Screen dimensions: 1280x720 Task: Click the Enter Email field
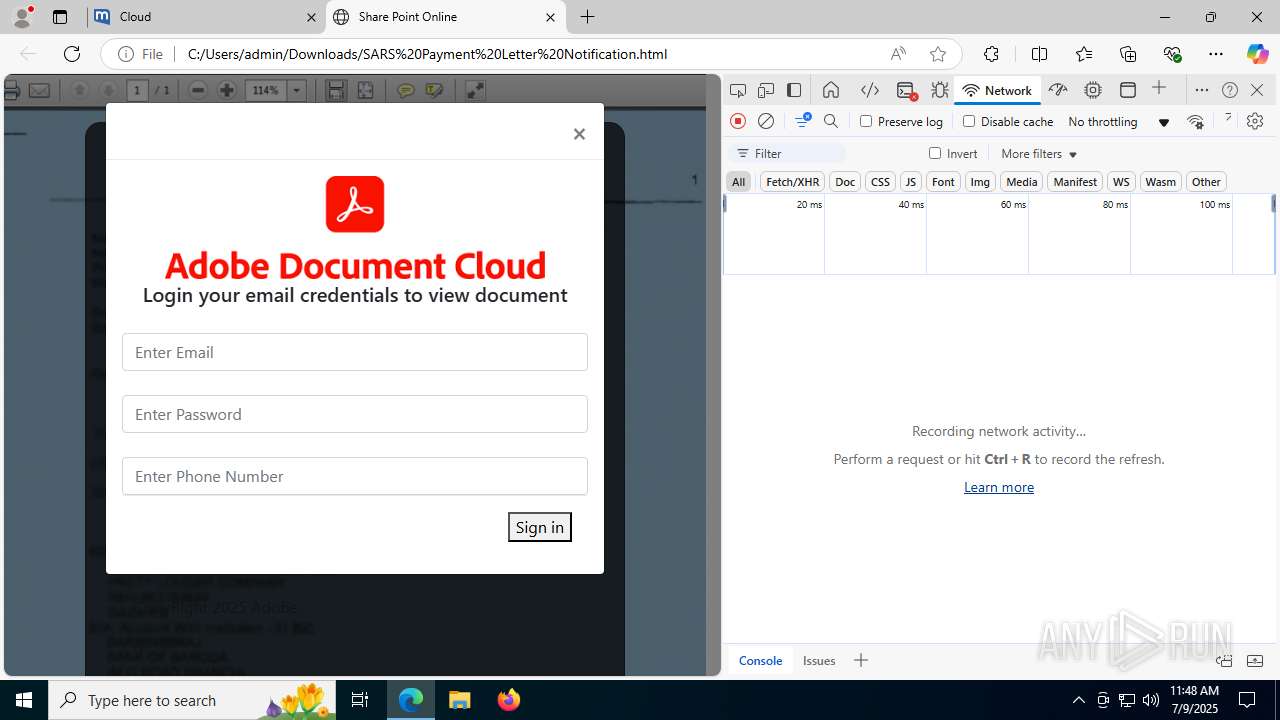(x=355, y=352)
